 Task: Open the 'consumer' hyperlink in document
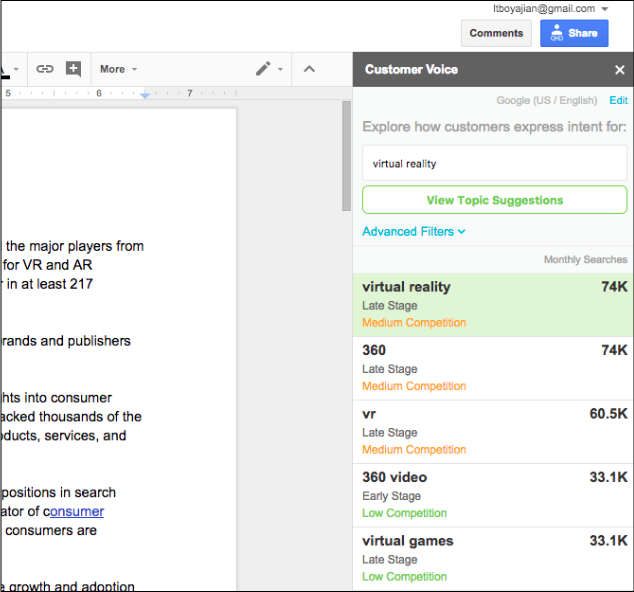coord(77,512)
